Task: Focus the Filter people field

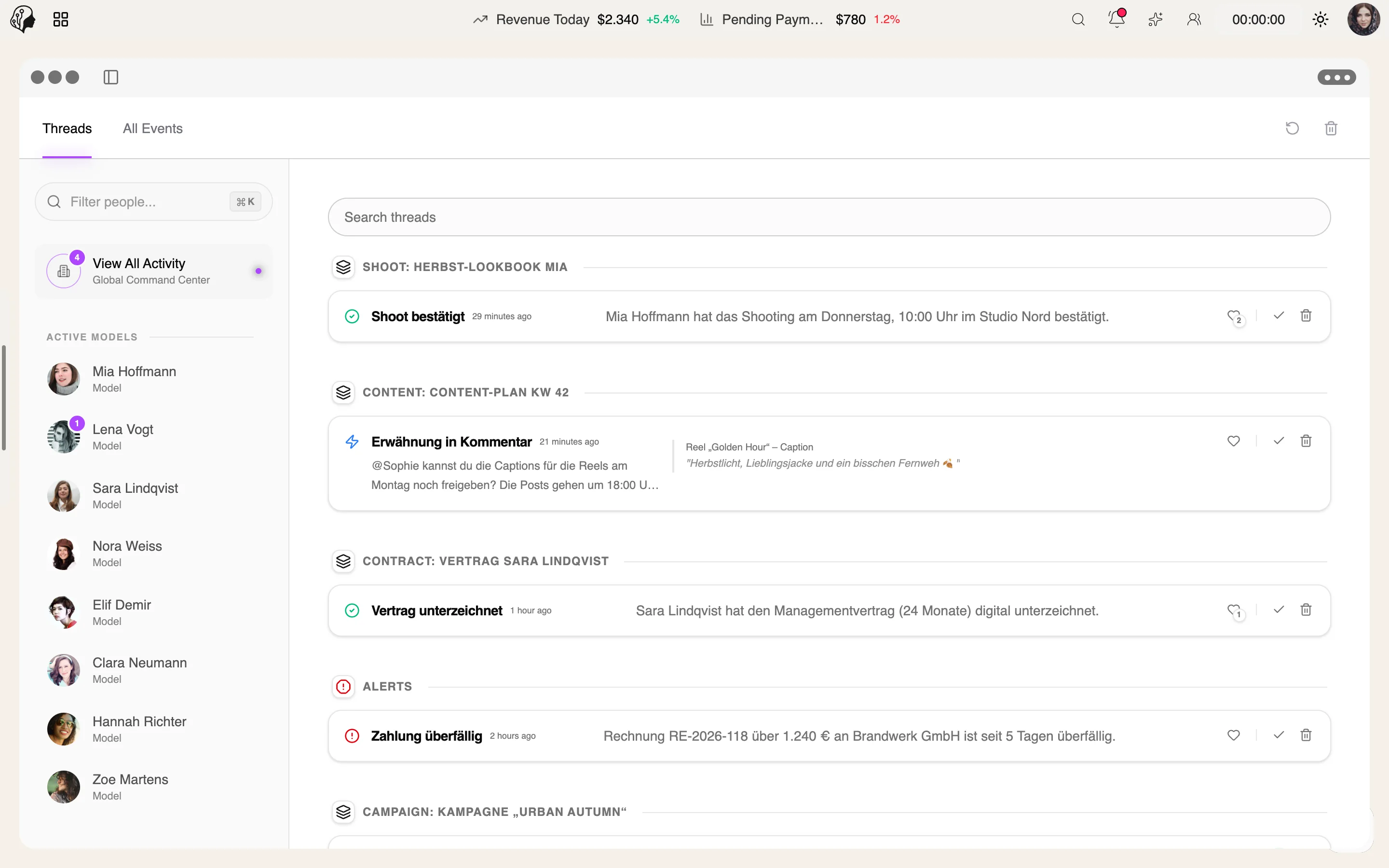Action: [153, 202]
